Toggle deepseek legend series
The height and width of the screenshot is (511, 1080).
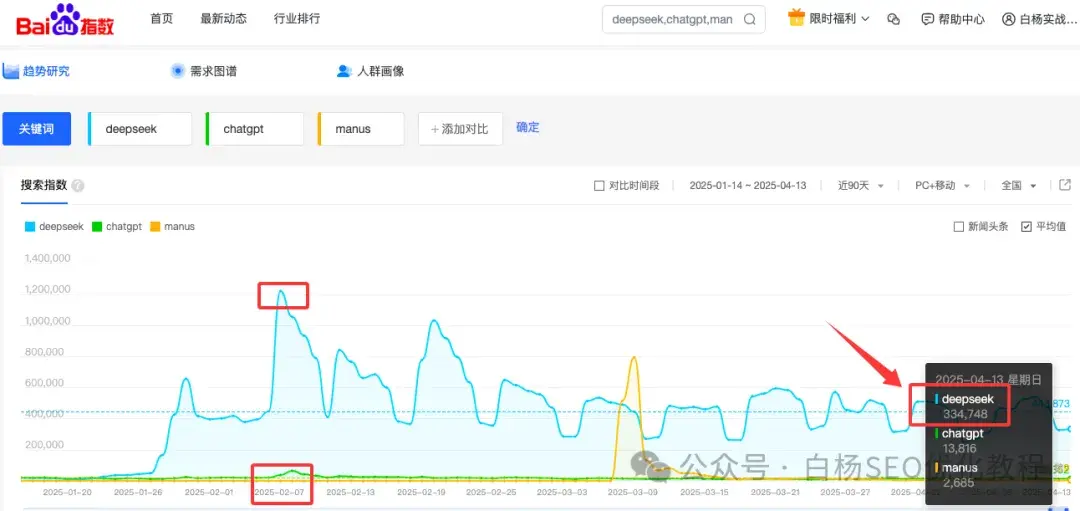(x=54, y=226)
